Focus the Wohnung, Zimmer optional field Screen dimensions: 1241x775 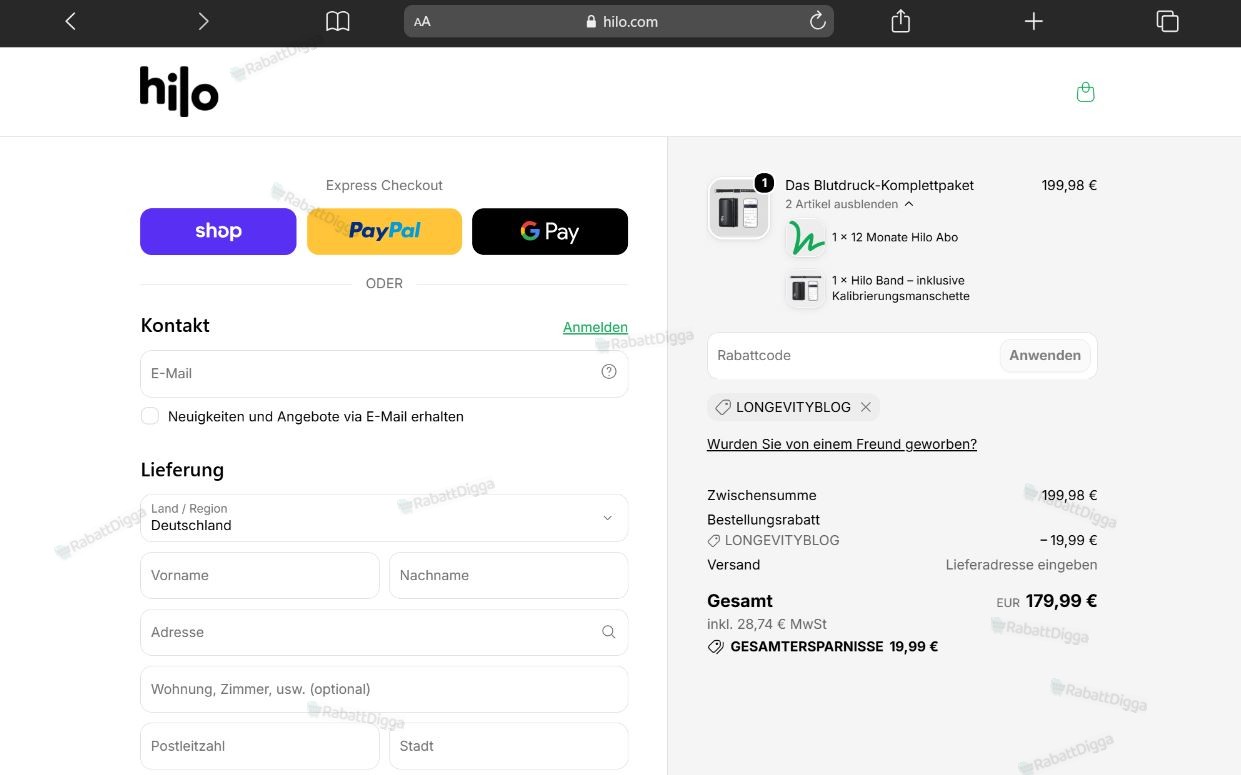pos(384,689)
